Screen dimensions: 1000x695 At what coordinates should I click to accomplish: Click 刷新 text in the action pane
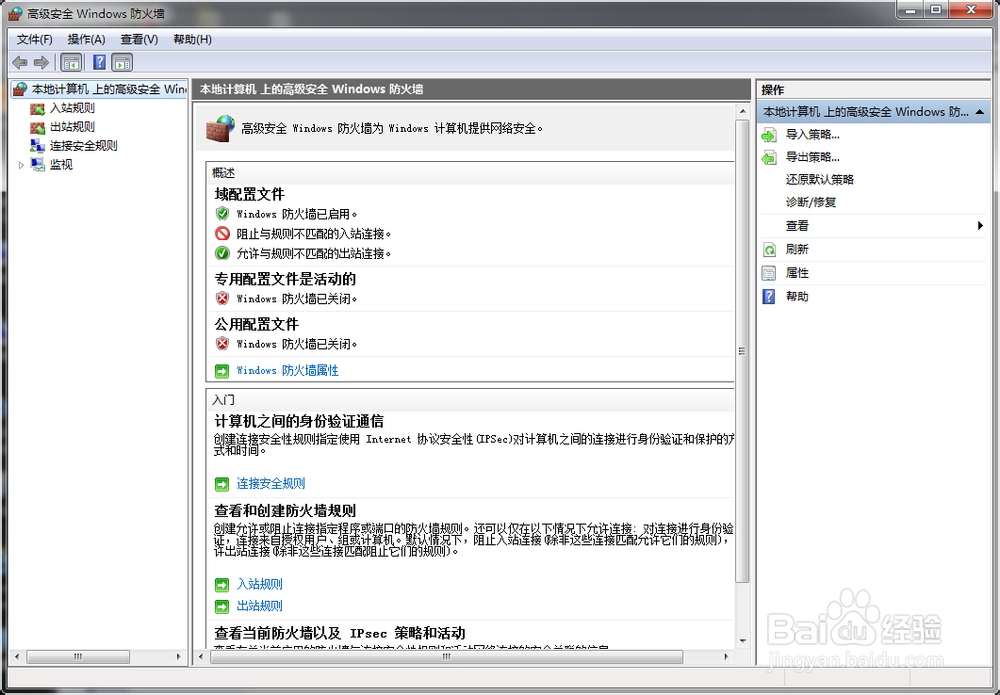pos(797,250)
